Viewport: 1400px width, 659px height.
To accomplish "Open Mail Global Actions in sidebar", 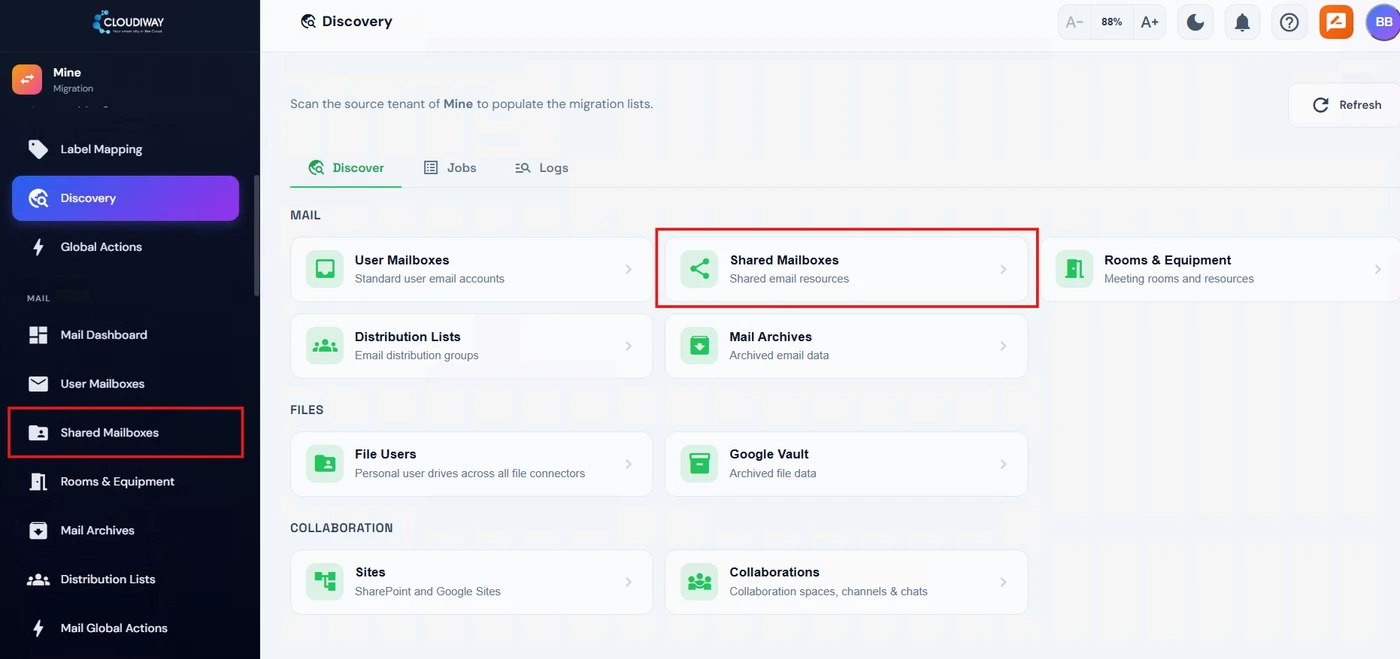I will 126,628.
